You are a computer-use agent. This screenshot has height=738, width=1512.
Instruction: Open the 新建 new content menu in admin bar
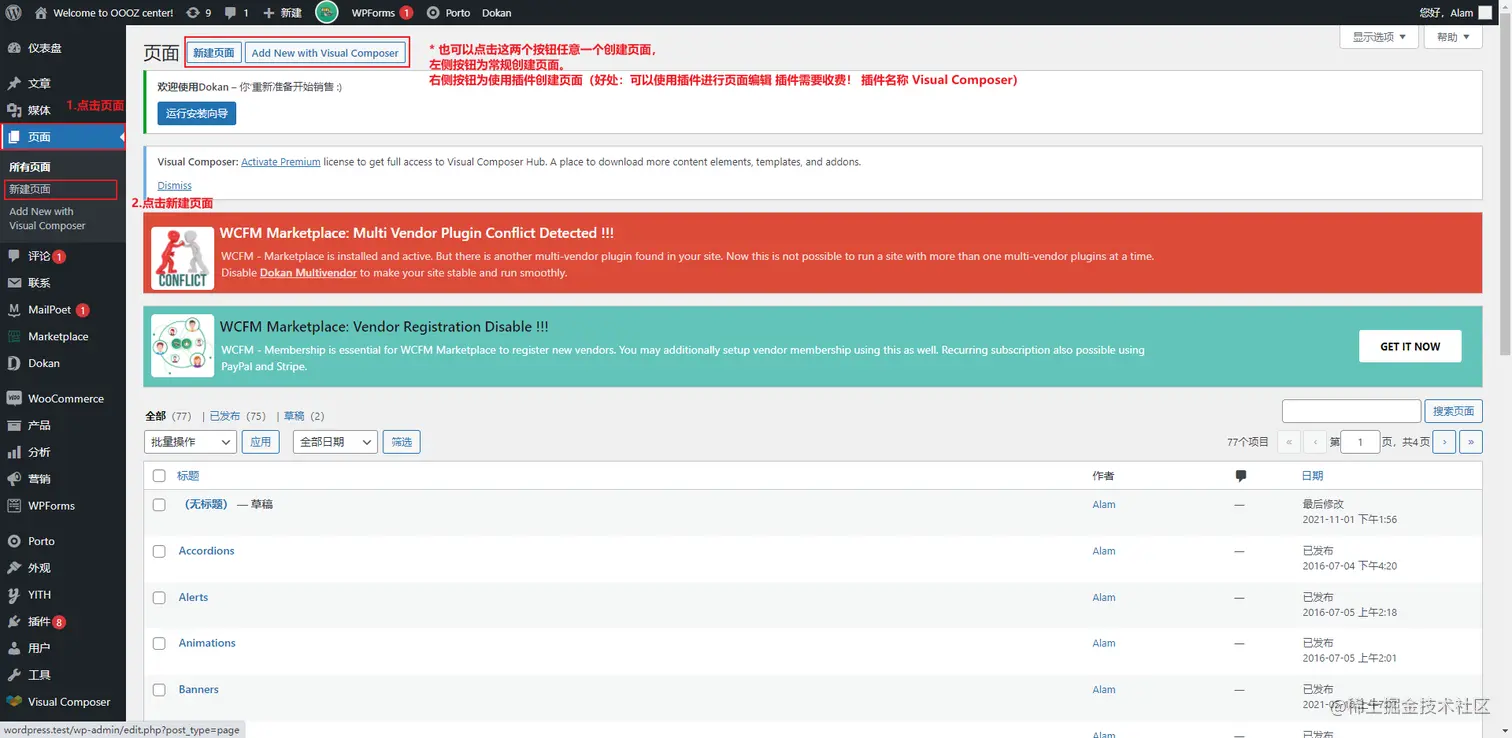pyautogui.click(x=282, y=13)
